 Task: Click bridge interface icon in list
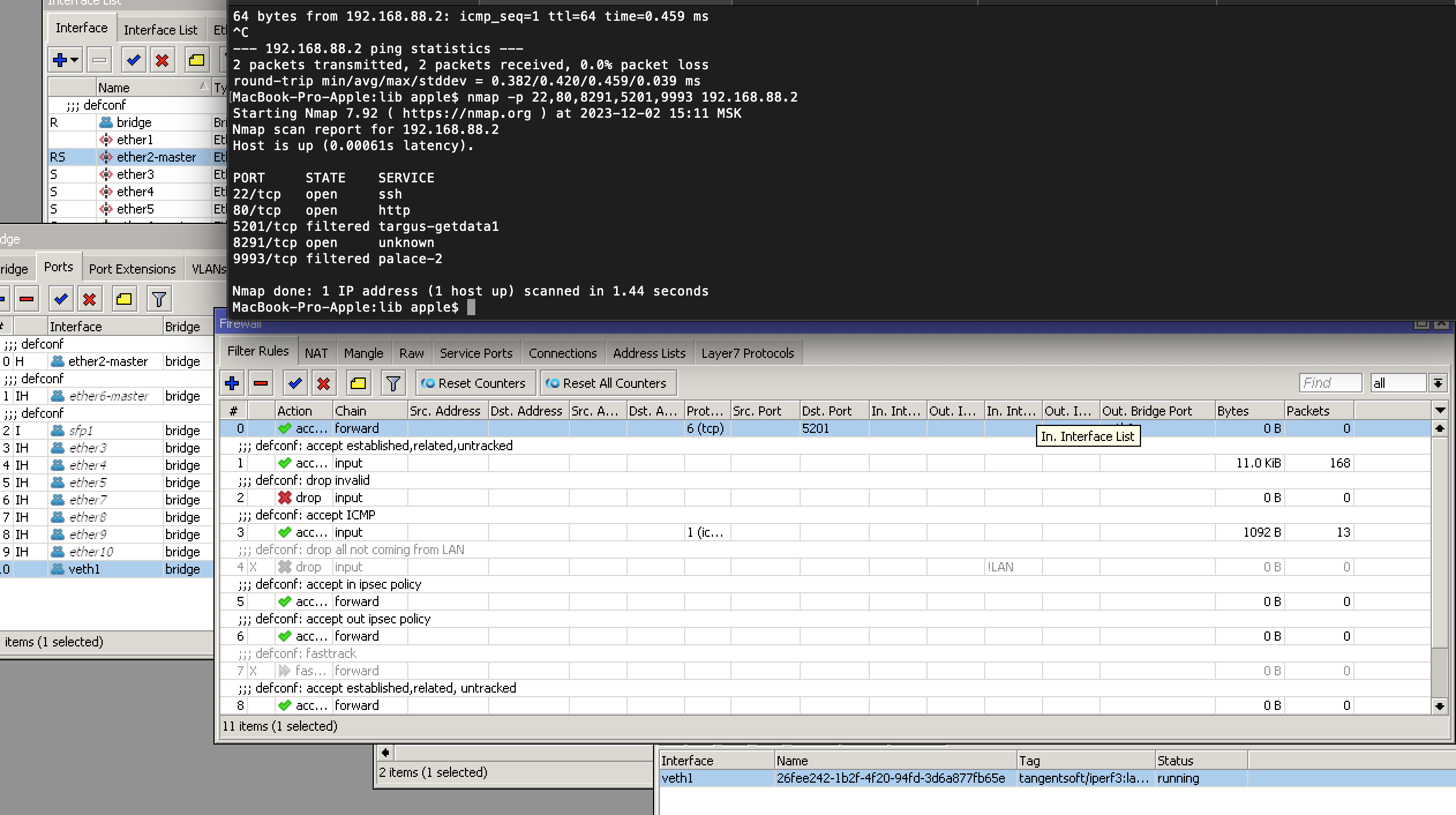[106, 122]
